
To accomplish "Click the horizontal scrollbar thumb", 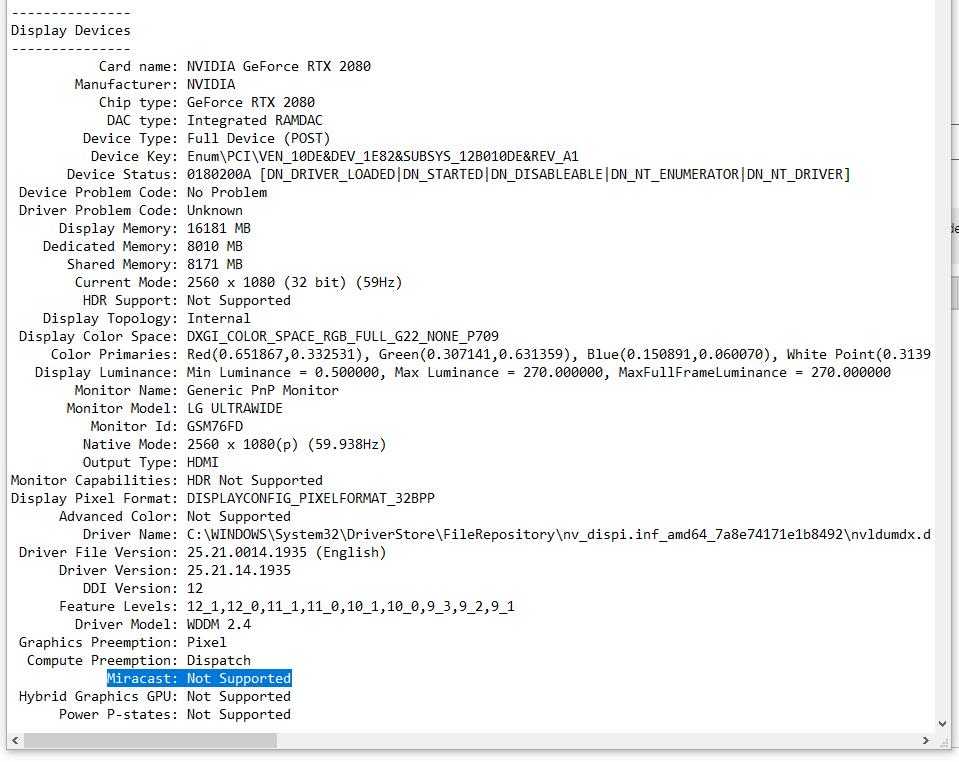I will tap(150, 741).
